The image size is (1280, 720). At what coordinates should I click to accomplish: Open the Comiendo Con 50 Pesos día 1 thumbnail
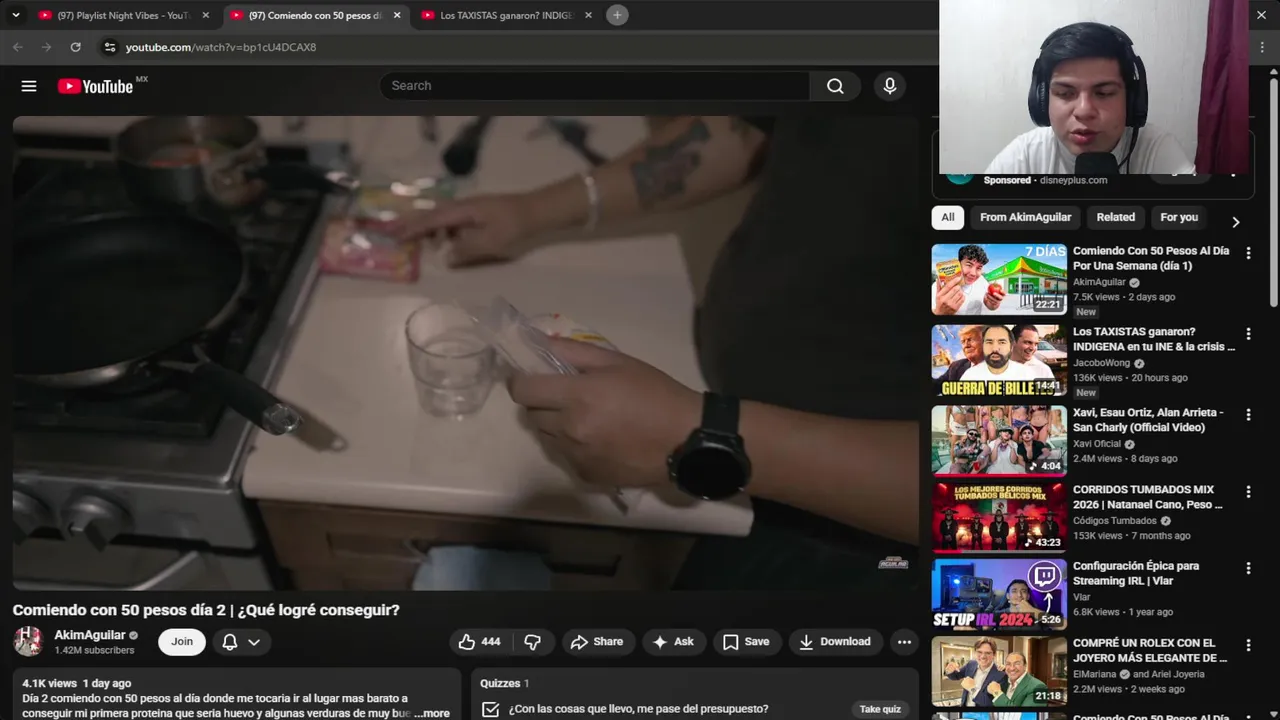pos(999,280)
